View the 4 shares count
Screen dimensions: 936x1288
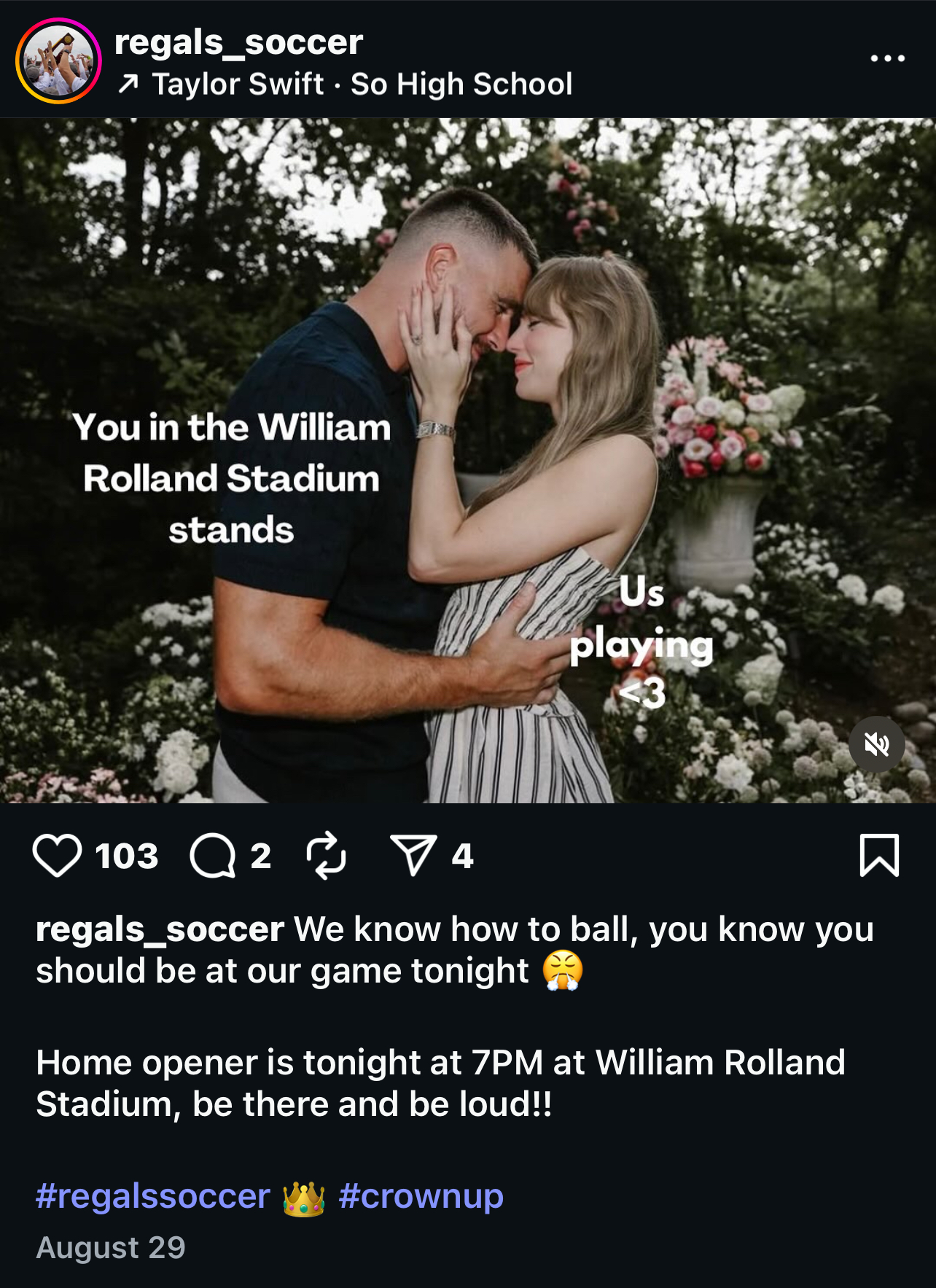[x=462, y=856]
